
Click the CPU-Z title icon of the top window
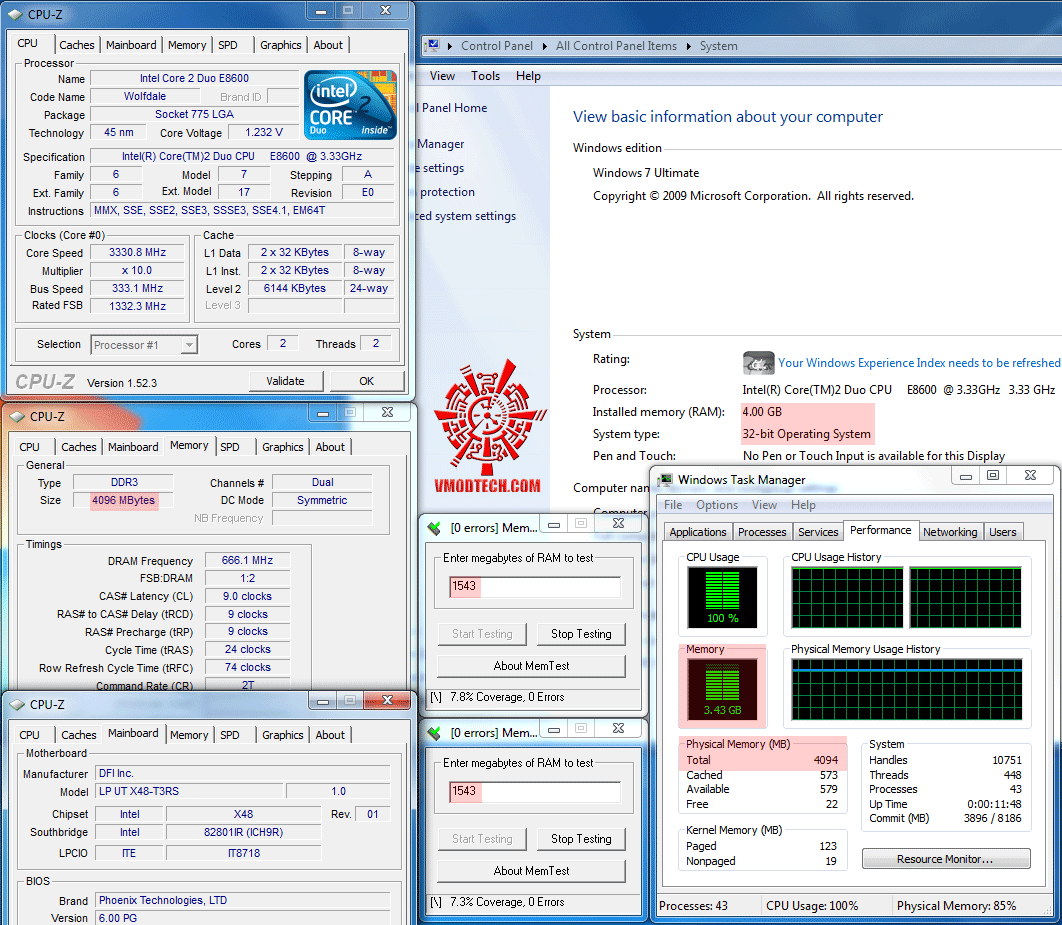tap(16, 14)
